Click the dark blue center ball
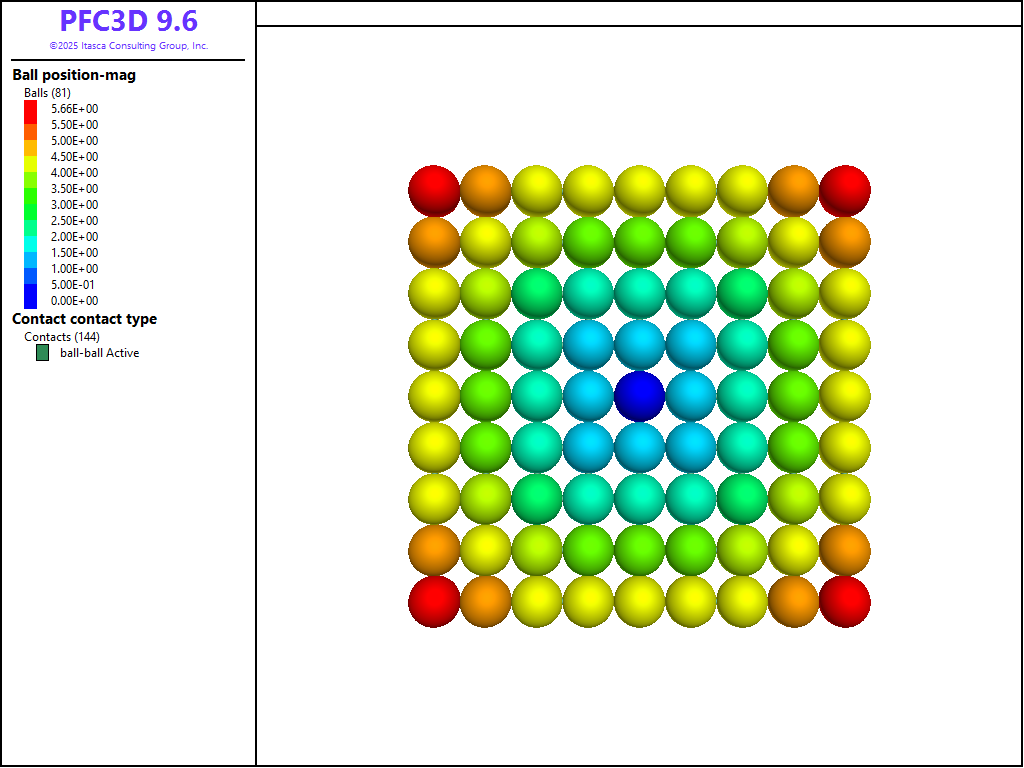The width and height of the screenshot is (1024, 768). (639, 396)
